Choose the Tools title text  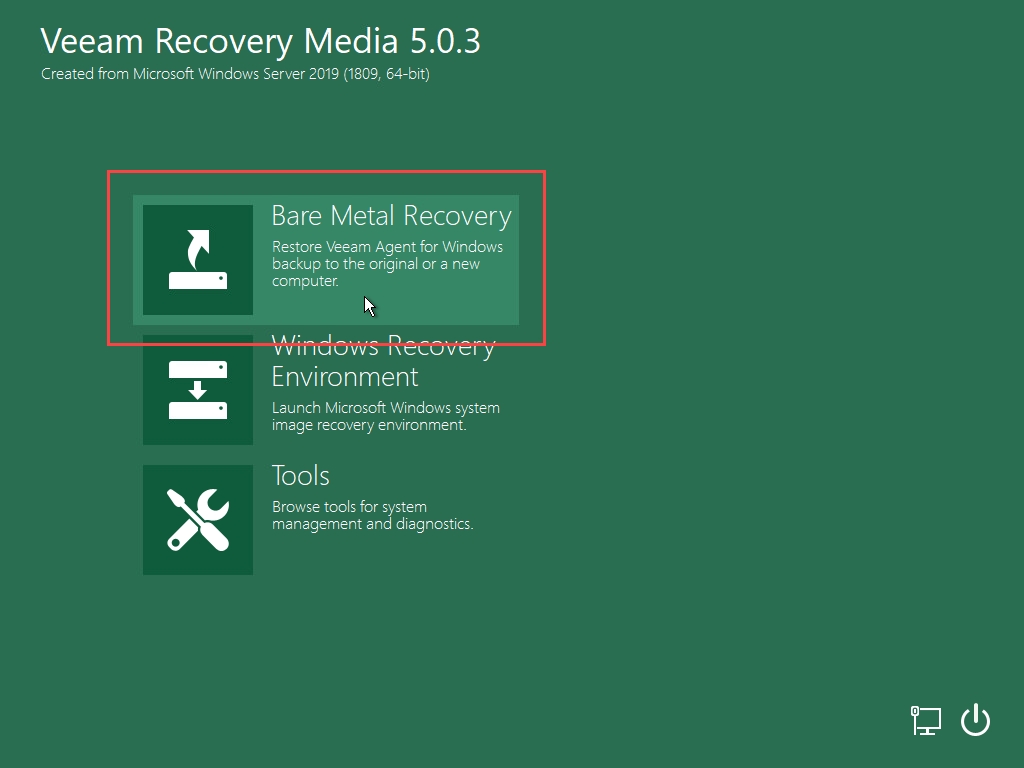click(300, 476)
